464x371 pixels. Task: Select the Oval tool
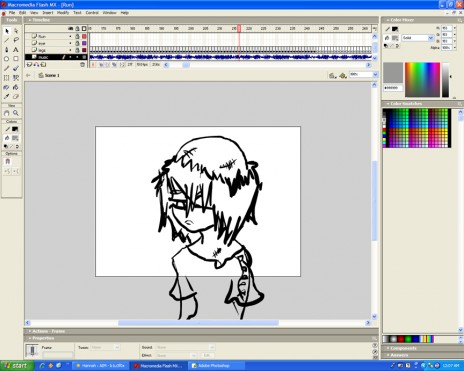coord(6,59)
